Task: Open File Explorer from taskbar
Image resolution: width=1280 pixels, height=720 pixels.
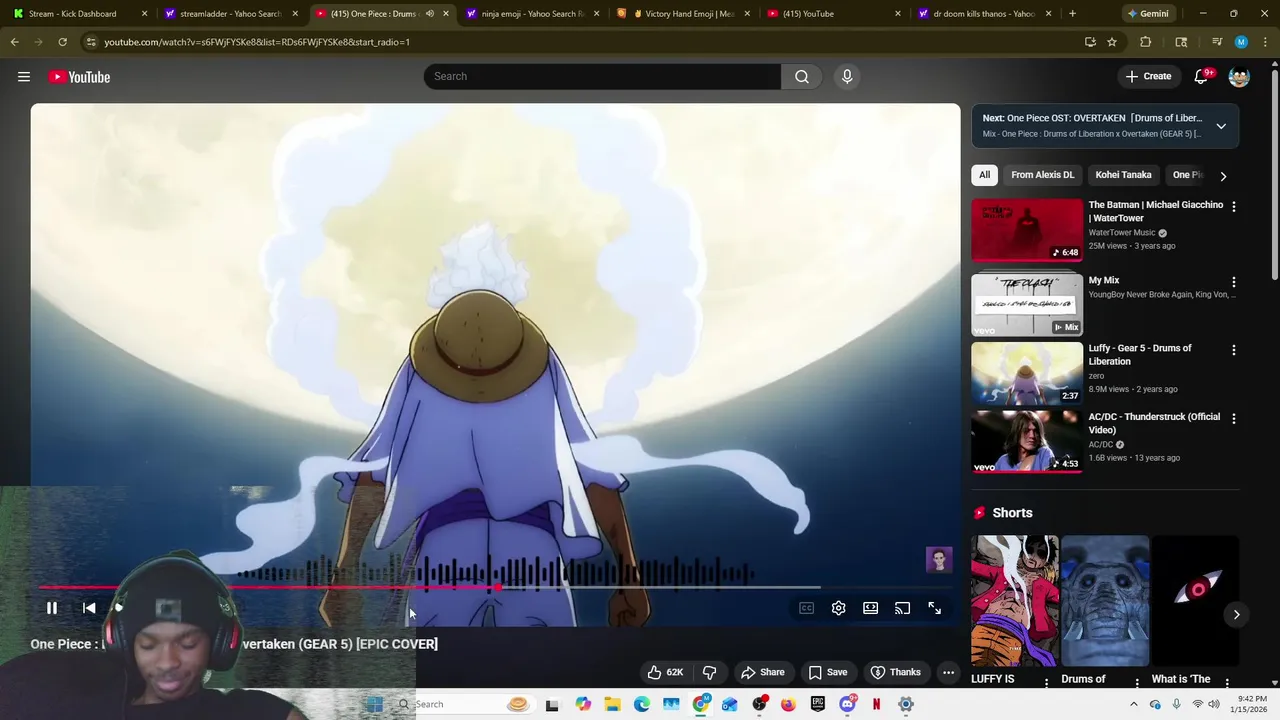Action: 612,704
